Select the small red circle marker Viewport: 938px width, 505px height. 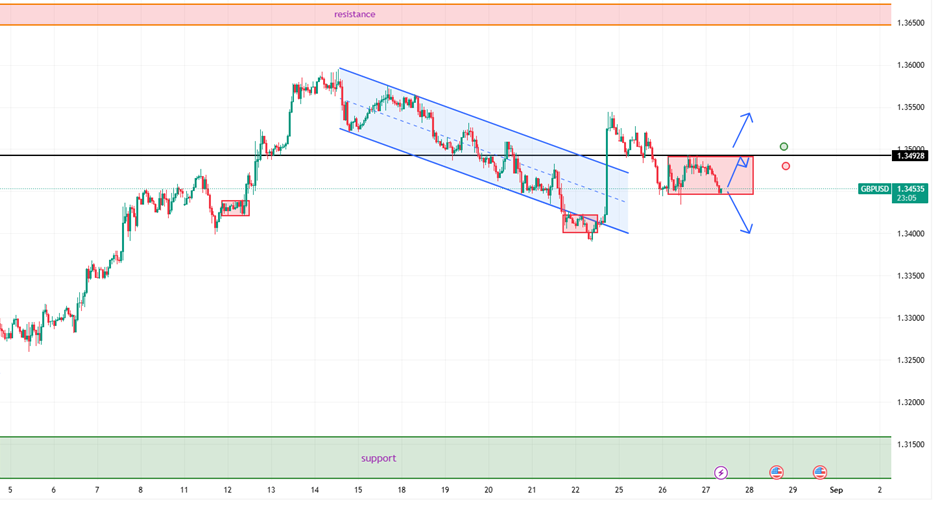(785, 166)
